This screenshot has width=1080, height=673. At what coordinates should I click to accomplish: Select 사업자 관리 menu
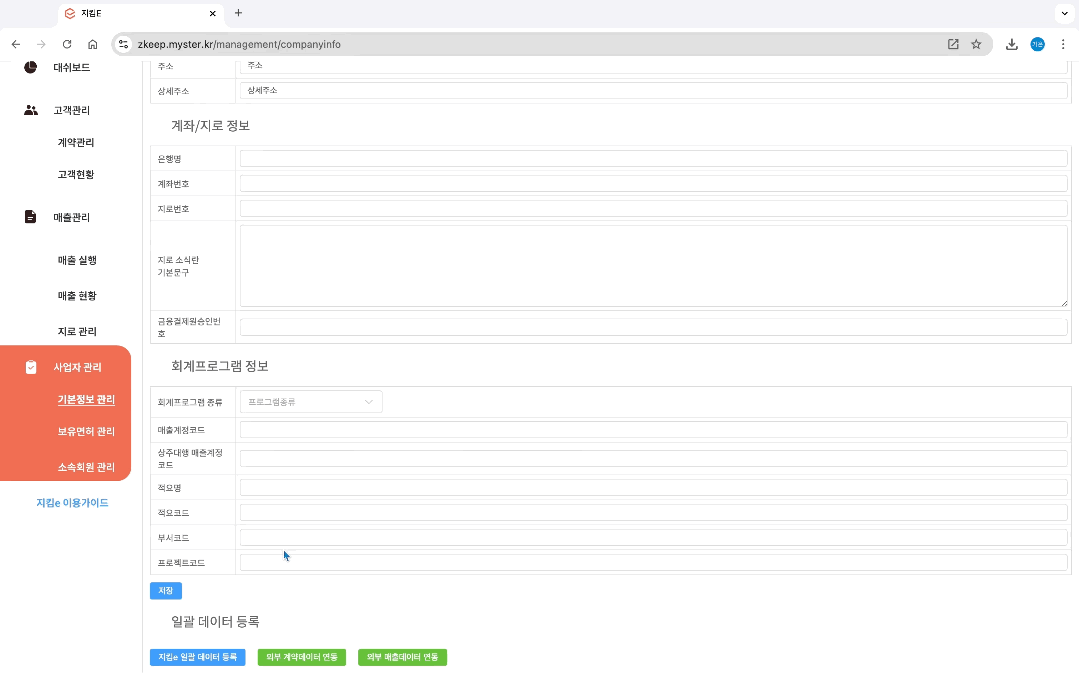point(77,367)
